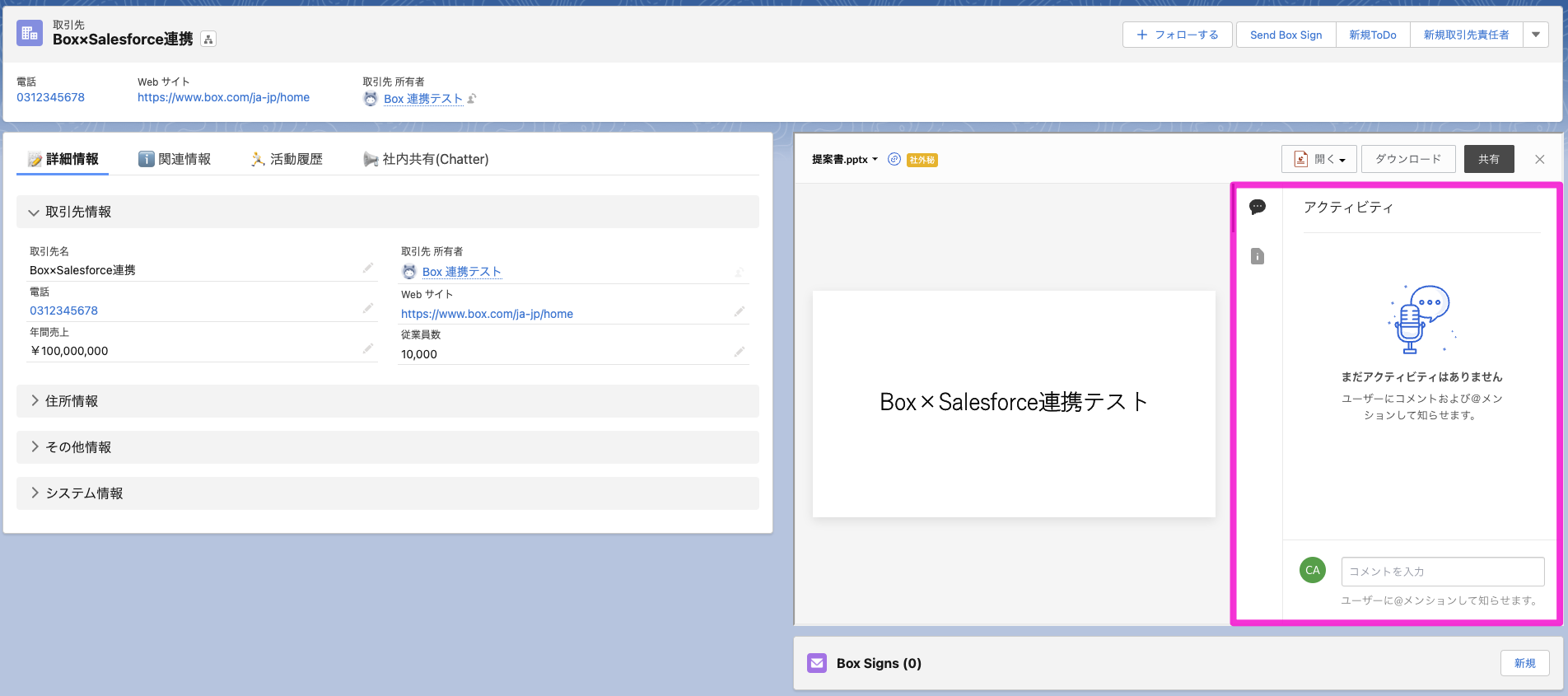This screenshot has width=1568, height=696.
Task: Click the 0312345678 link in details
Action: tap(64, 311)
